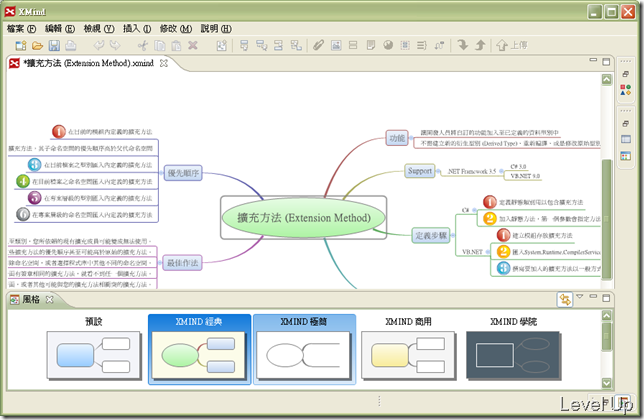
Task: Apply the 預設 style thumbnail
Action: point(94,349)
